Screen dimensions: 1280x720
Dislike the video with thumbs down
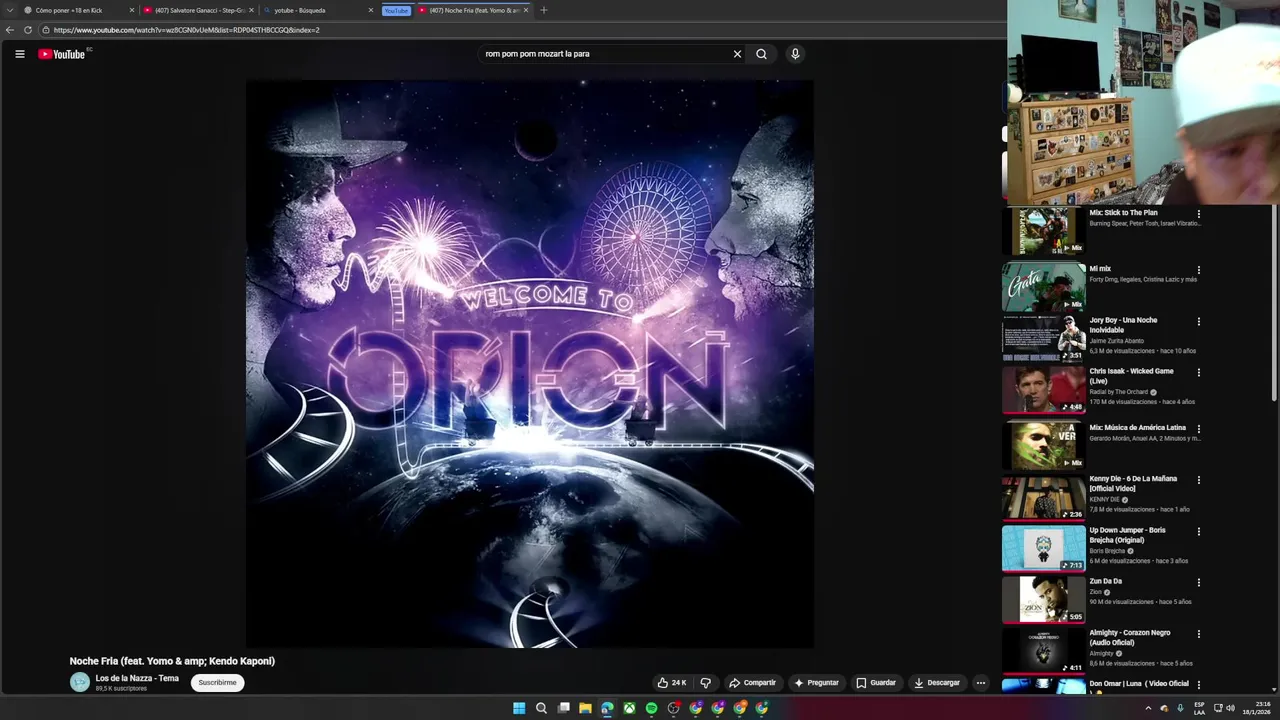(706, 683)
